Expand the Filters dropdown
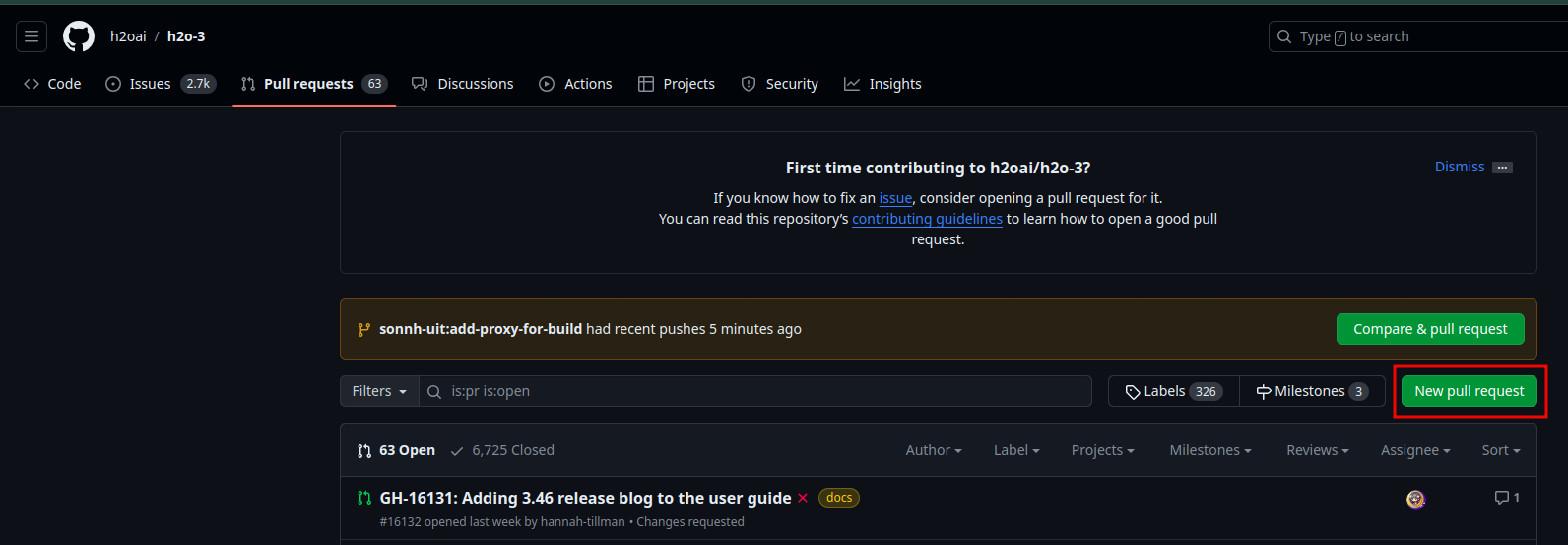1568x545 pixels. (x=379, y=391)
